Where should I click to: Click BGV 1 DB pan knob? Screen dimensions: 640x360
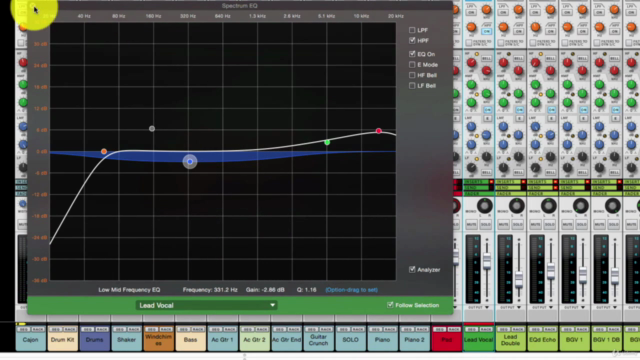tap(612, 205)
